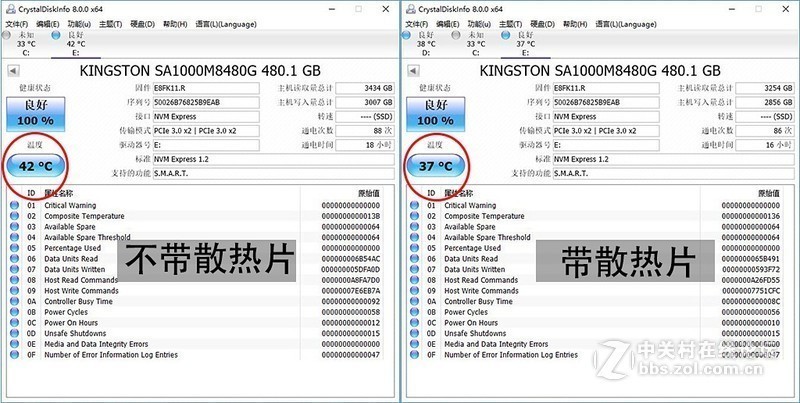Screen dimensions: 800x403
Task: Click status icon for Number of Error Entries, left window
Action: pyautogui.click(x=14, y=355)
